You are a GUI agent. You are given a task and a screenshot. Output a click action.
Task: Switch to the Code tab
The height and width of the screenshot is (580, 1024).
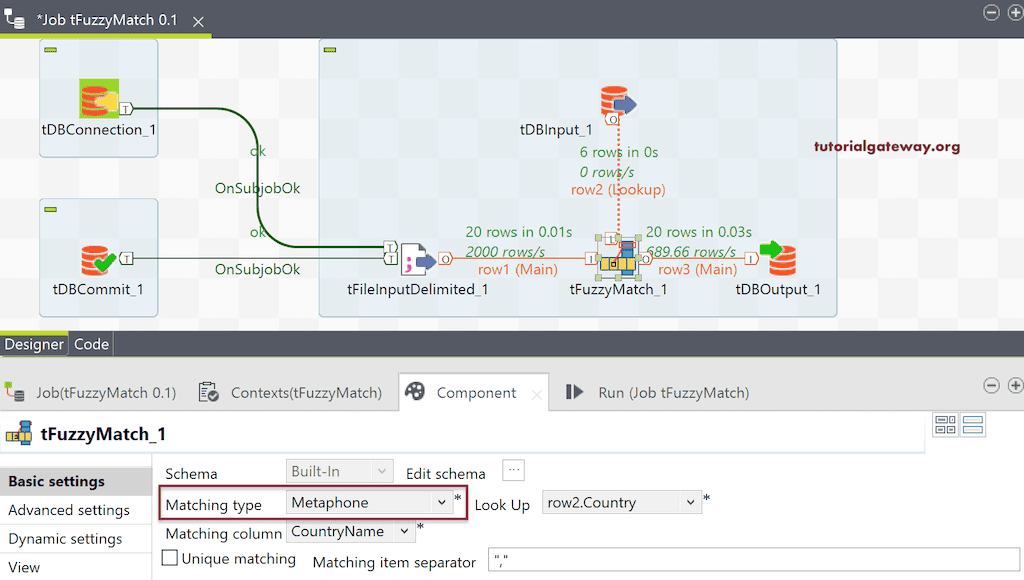click(91, 344)
